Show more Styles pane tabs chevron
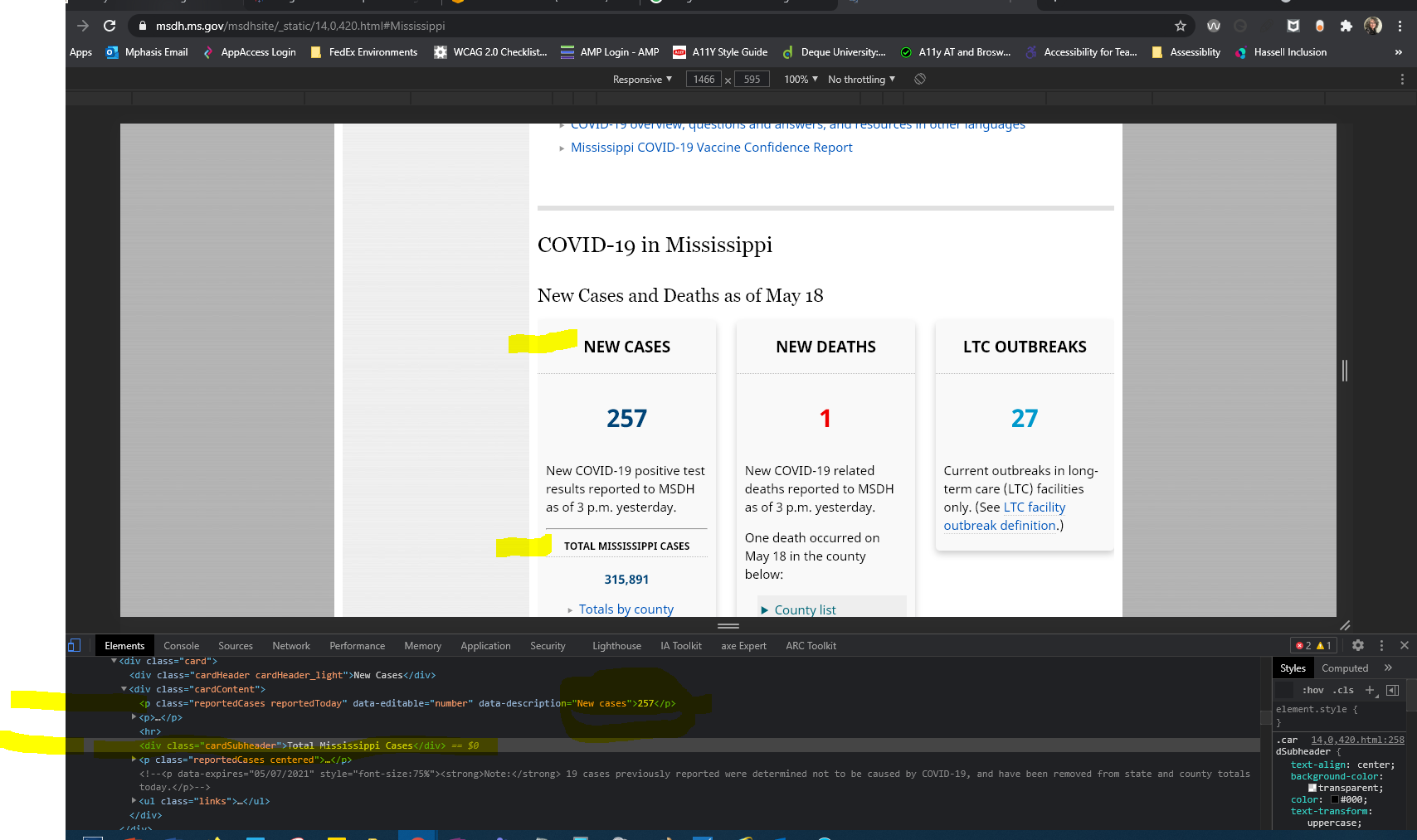Screen dimensions: 1417x840 click(x=1388, y=668)
